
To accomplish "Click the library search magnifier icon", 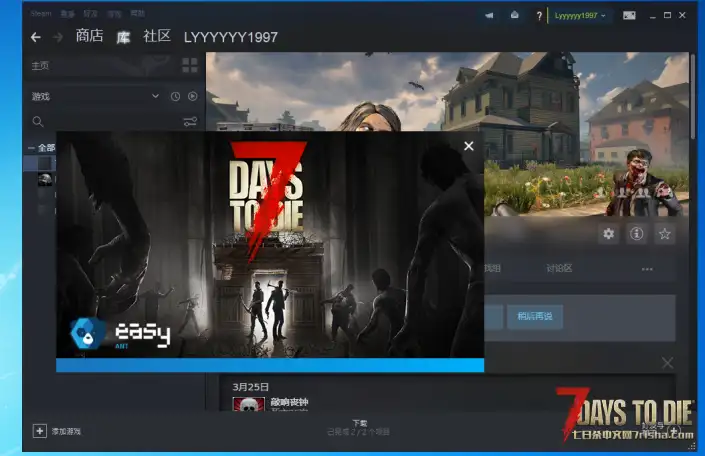I will click(x=38, y=122).
